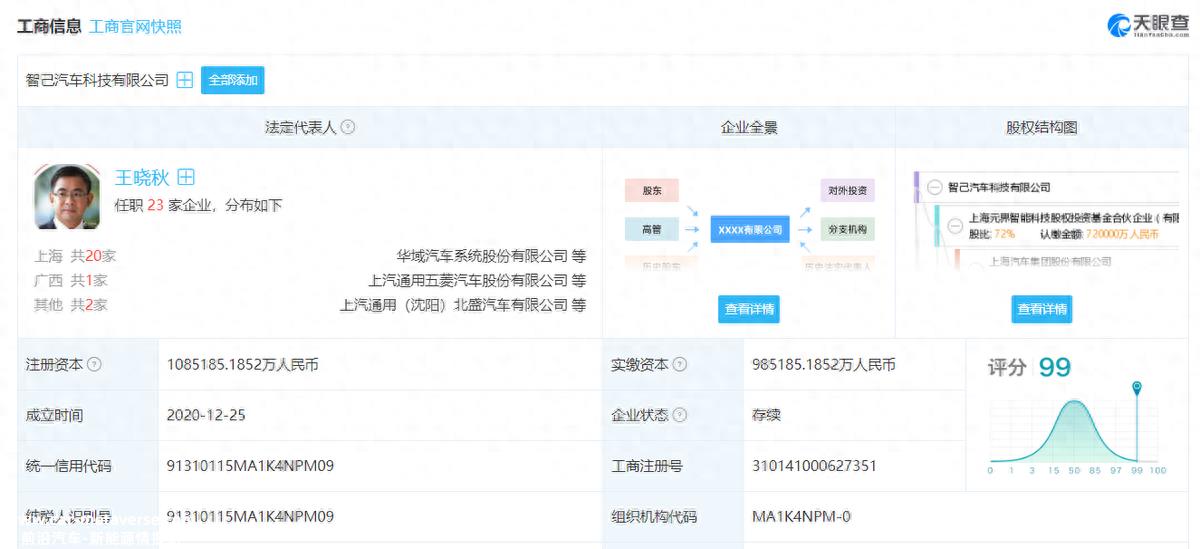The image size is (1200, 549).
Task: Open 王晓秋 portrait photo
Action: pos(67,197)
